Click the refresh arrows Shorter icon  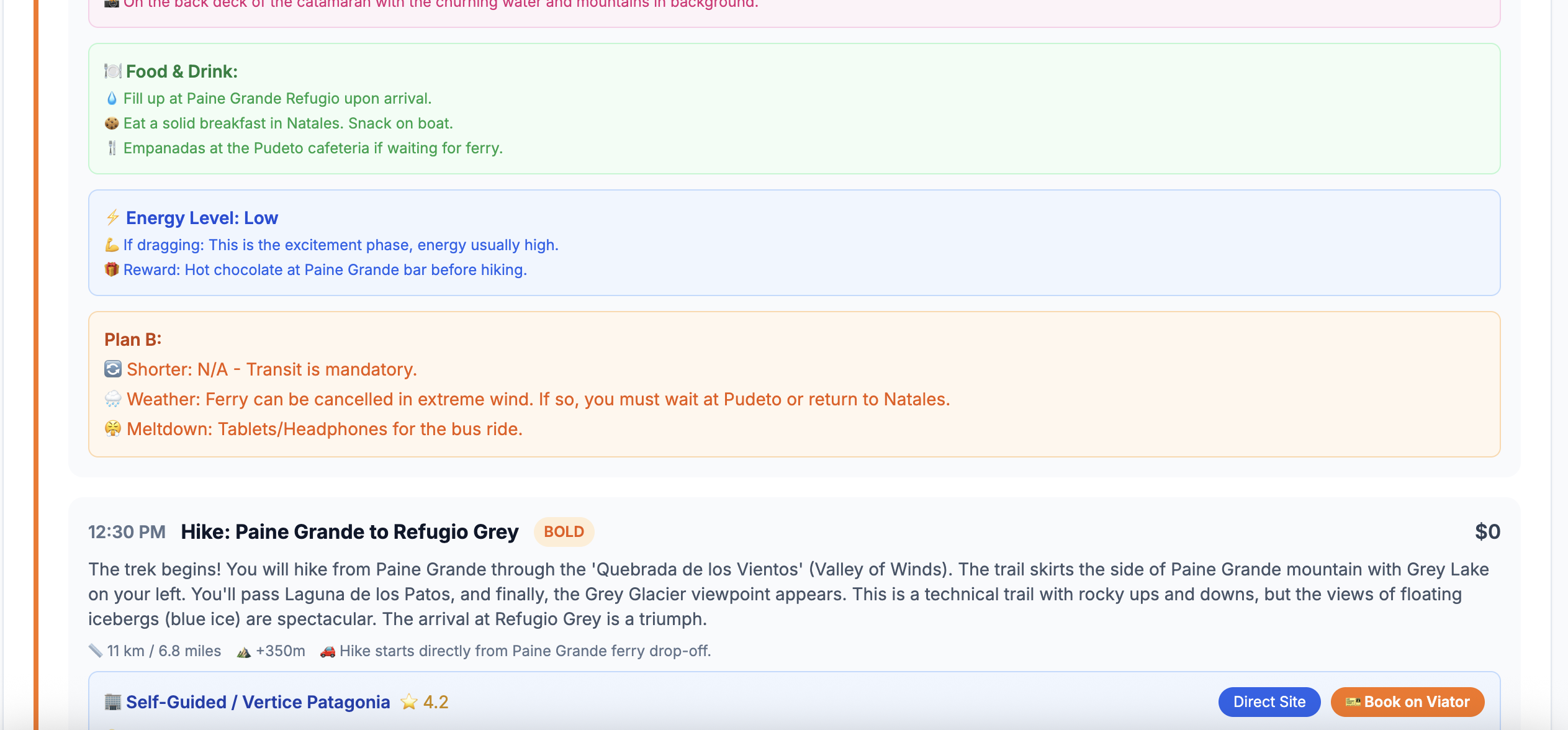click(113, 369)
